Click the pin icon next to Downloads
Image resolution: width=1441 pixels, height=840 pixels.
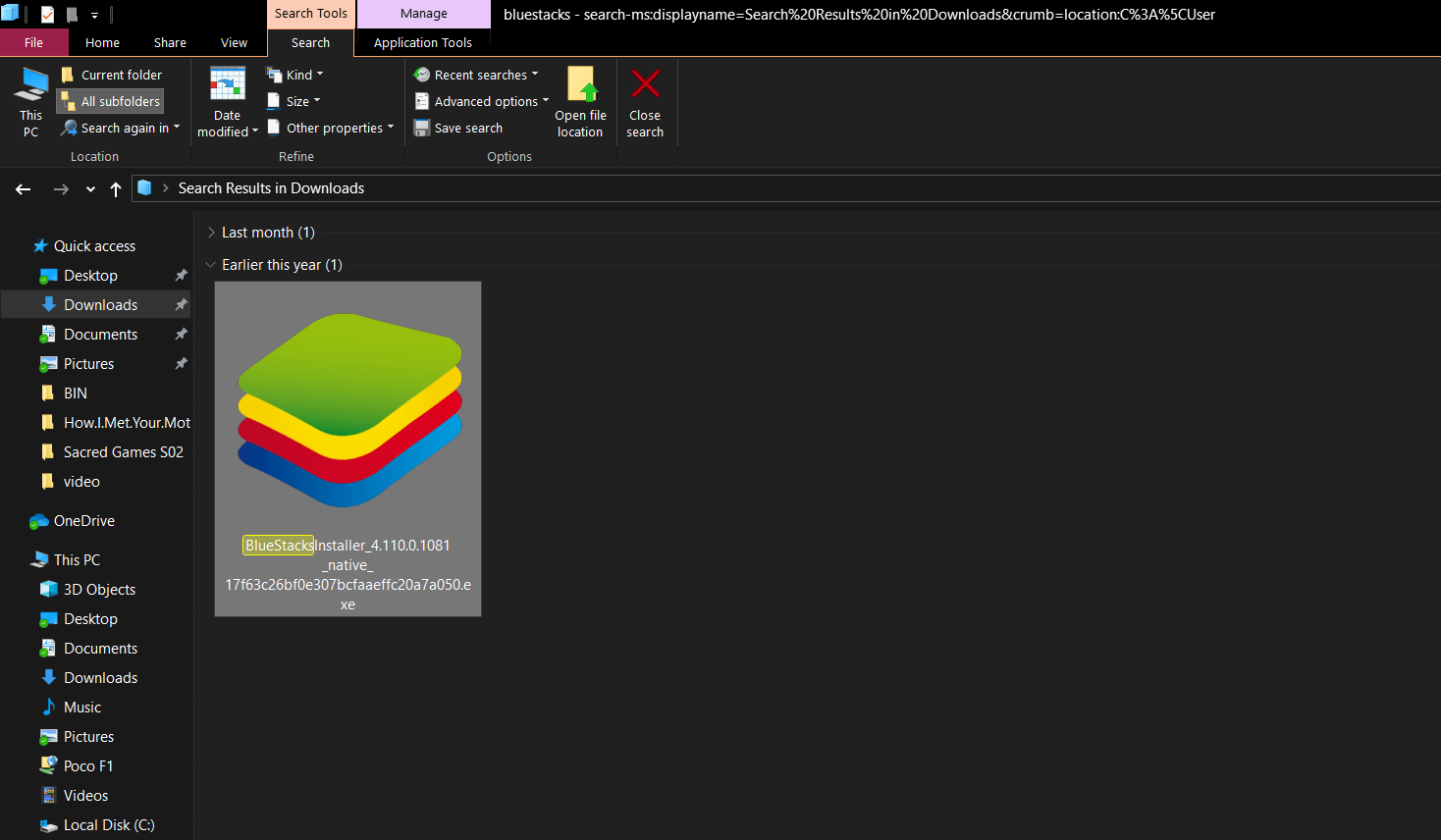coord(181,305)
